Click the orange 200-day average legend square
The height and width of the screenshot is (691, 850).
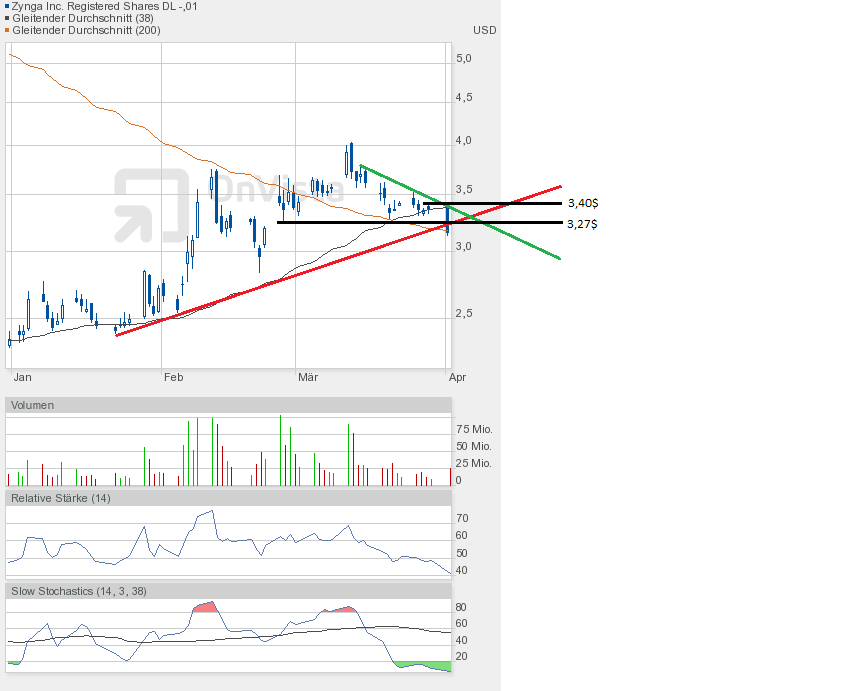6,30
